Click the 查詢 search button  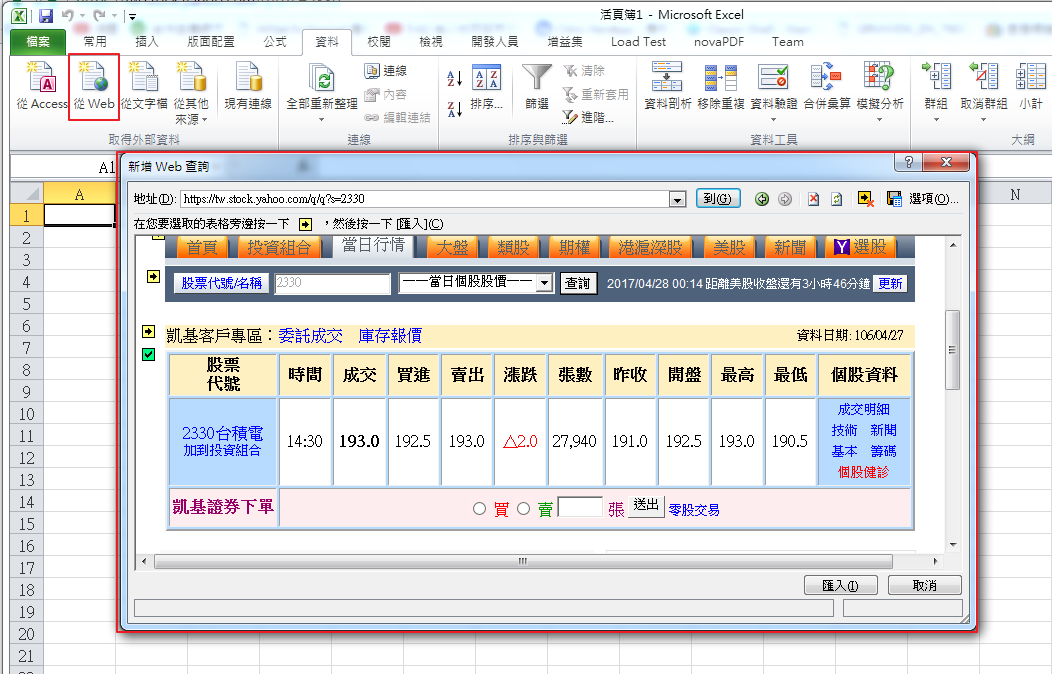coord(578,283)
